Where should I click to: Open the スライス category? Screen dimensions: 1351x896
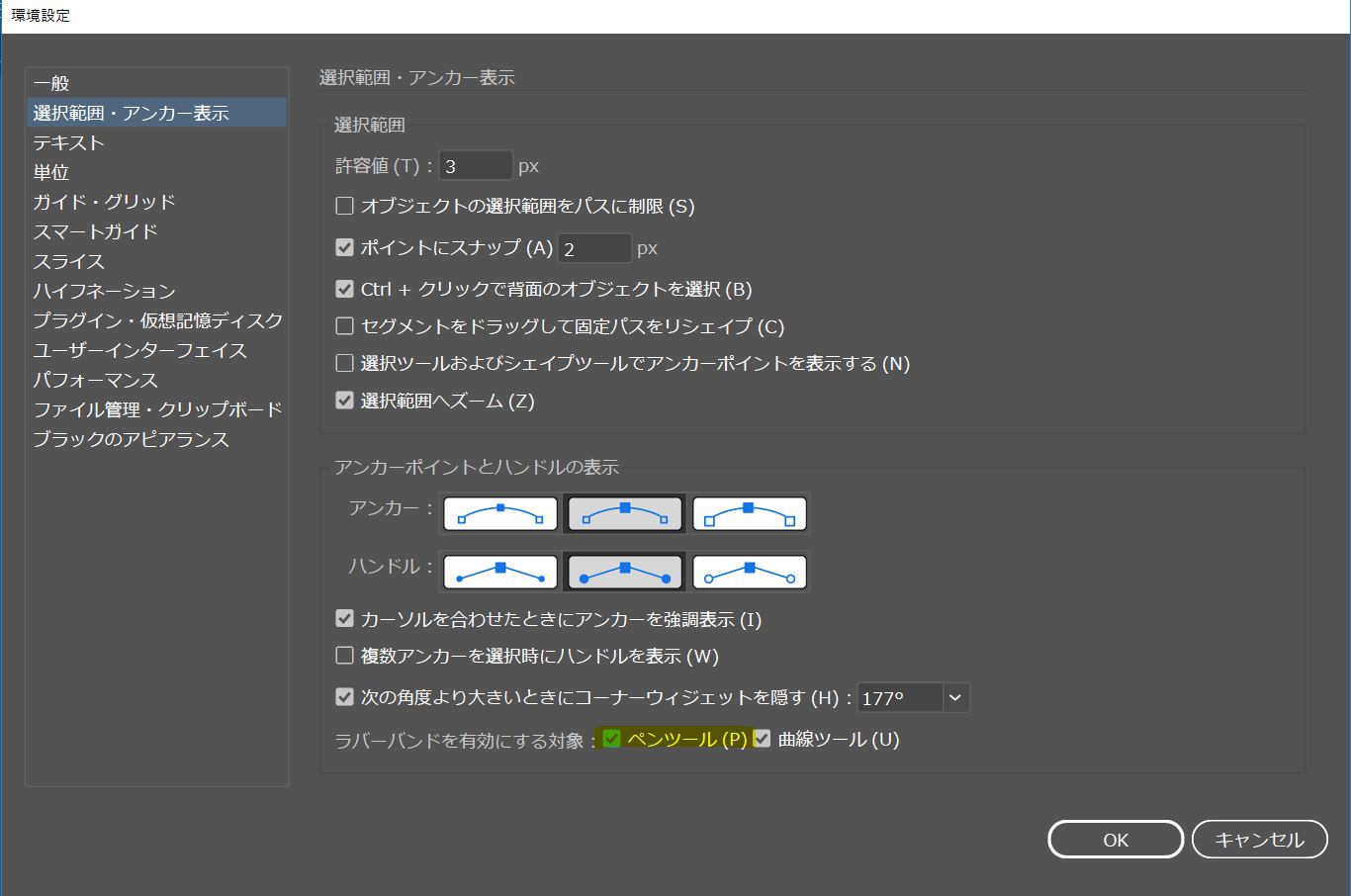pyautogui.click(x=157, y=261)
